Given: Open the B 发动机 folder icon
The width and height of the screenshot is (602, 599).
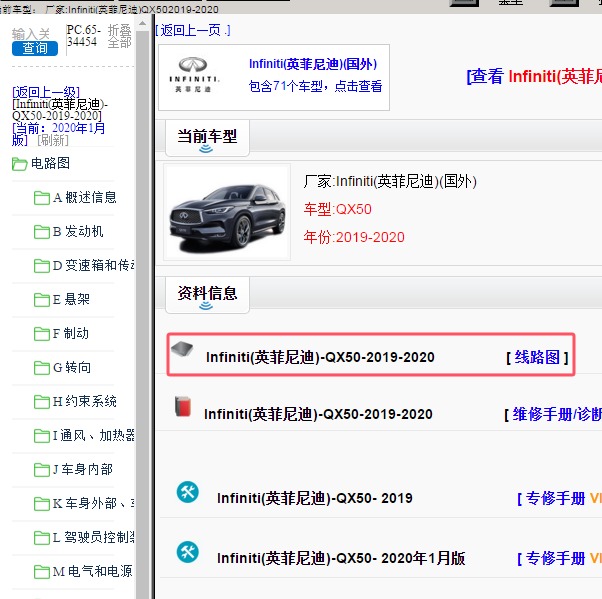Looking at the screenshot, I should (x=41, y=232).
